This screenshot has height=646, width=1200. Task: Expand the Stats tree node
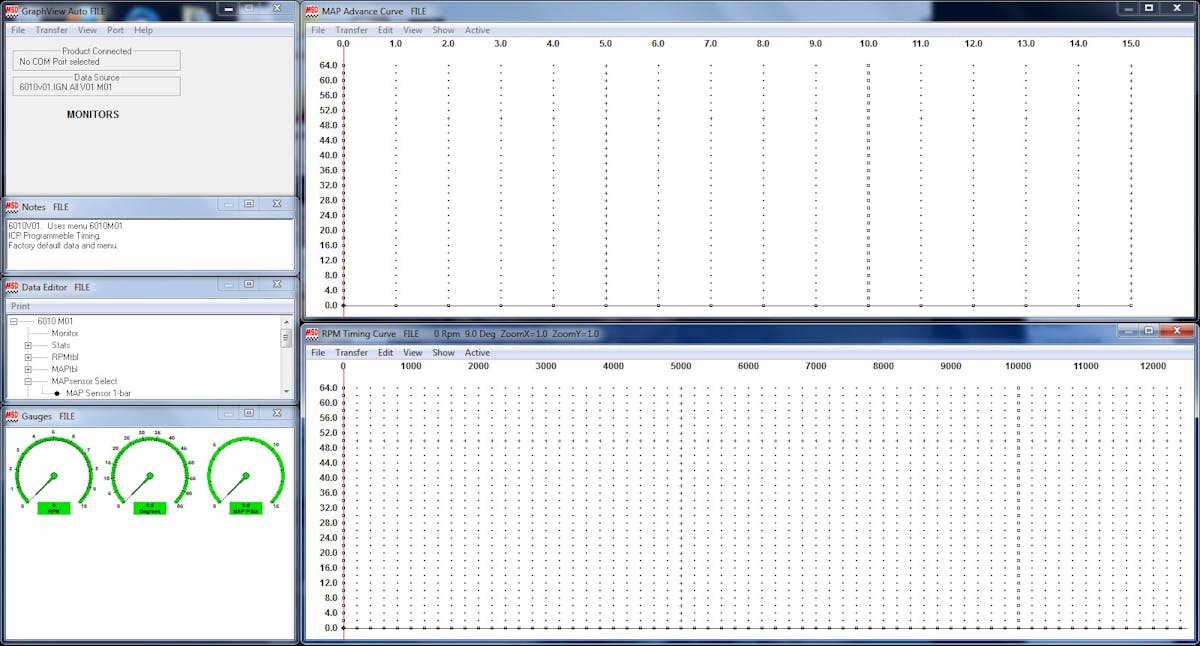point(29,345)
